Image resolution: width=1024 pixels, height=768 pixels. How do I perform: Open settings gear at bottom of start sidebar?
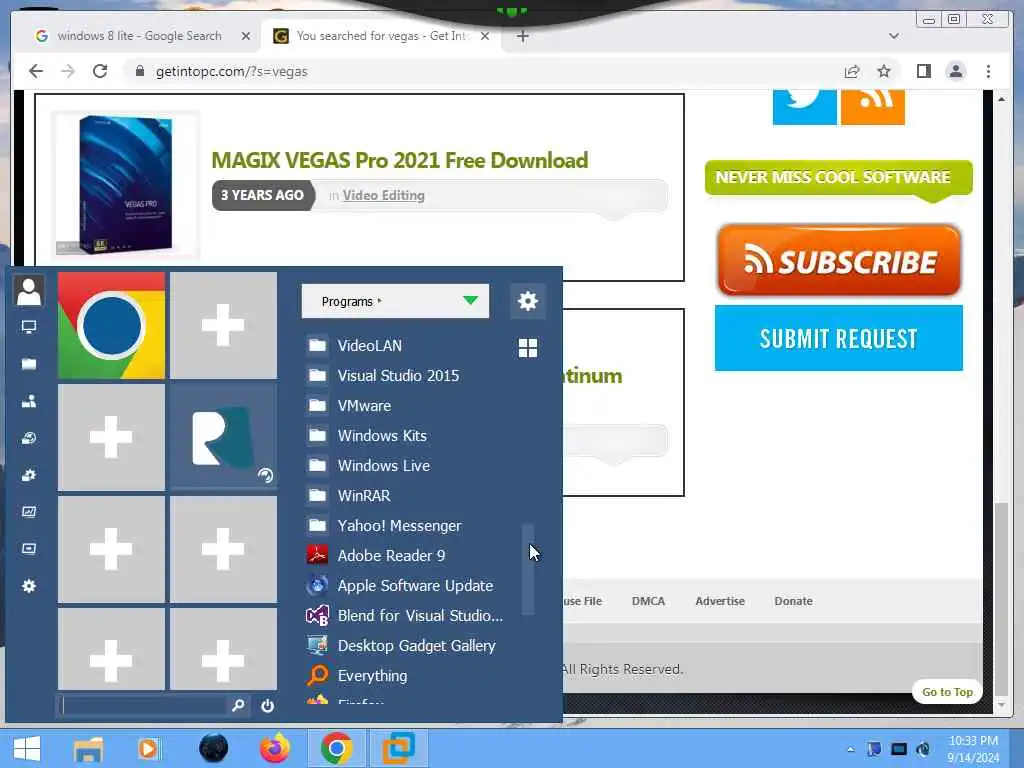tap(29, 586)
